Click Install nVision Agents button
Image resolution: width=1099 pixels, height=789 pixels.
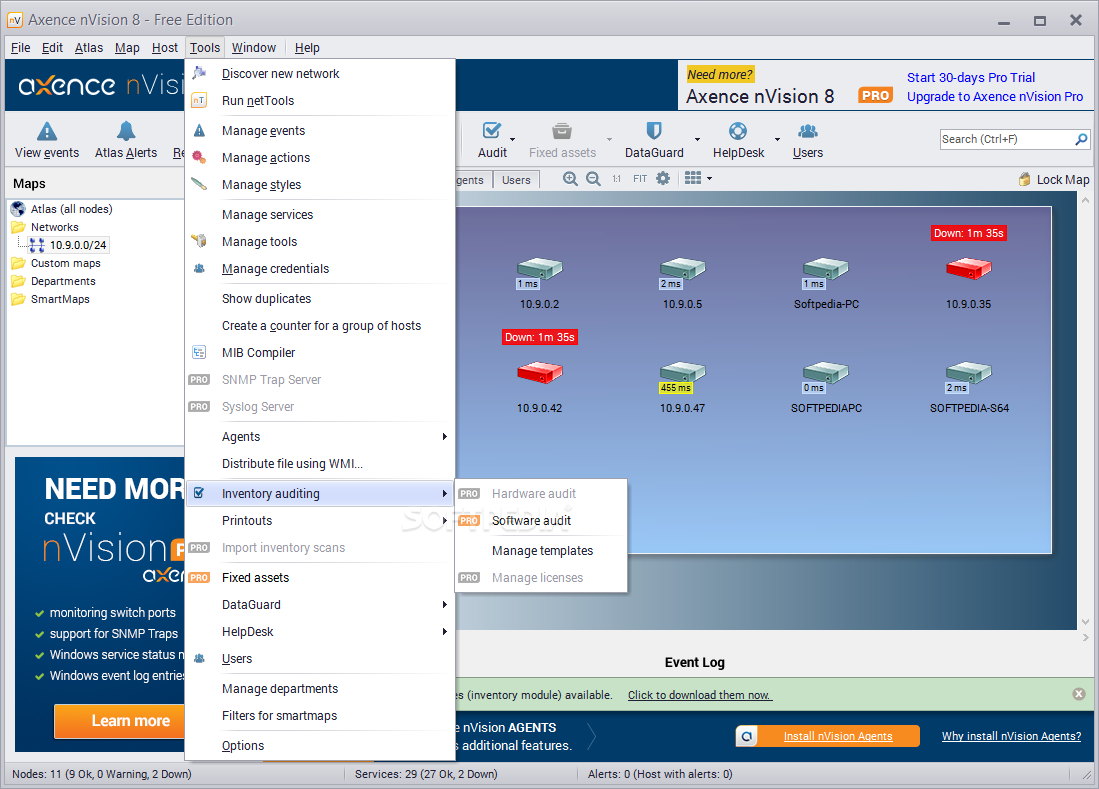(828, 736)
